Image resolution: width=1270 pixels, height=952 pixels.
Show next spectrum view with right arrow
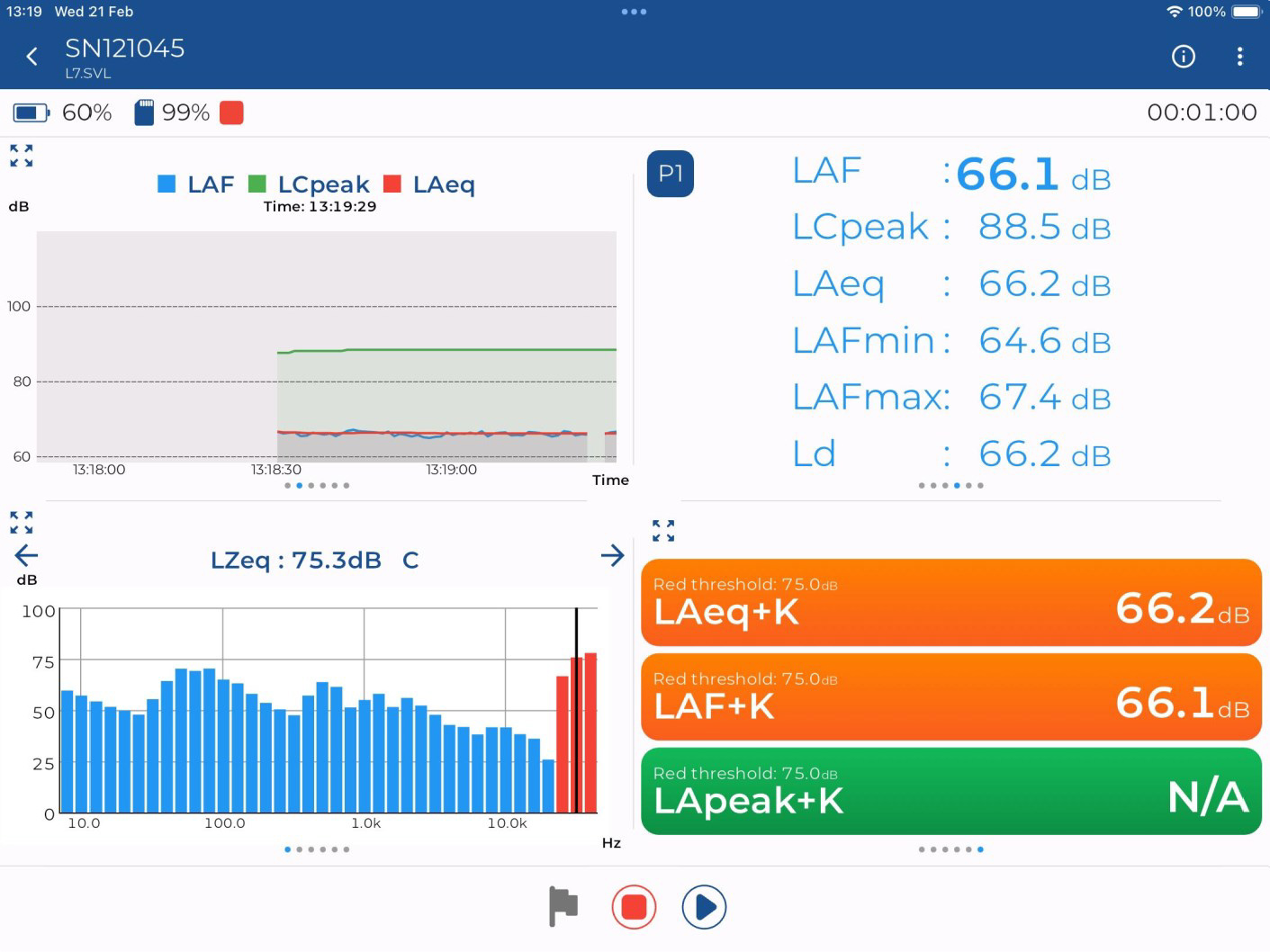tap(612, 555)
